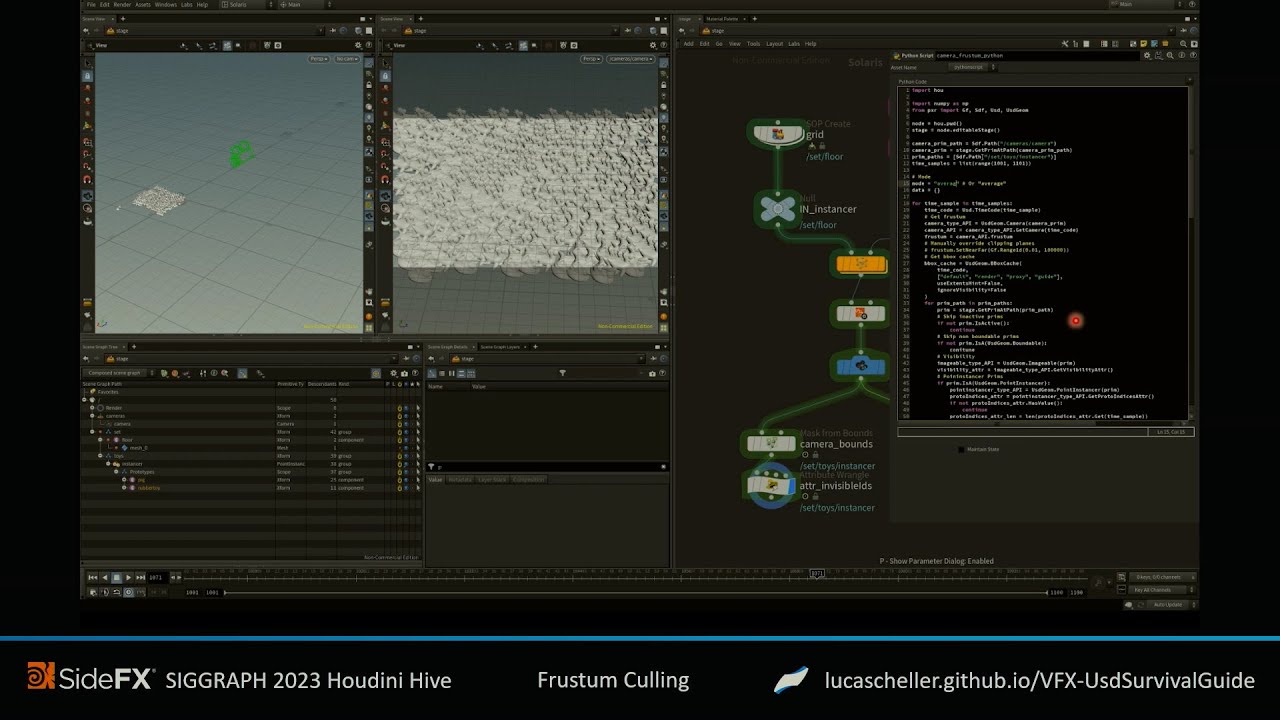Click the red magnet snapping tool, left viewport
The image size is (1280, 720).
coord(87,178)
